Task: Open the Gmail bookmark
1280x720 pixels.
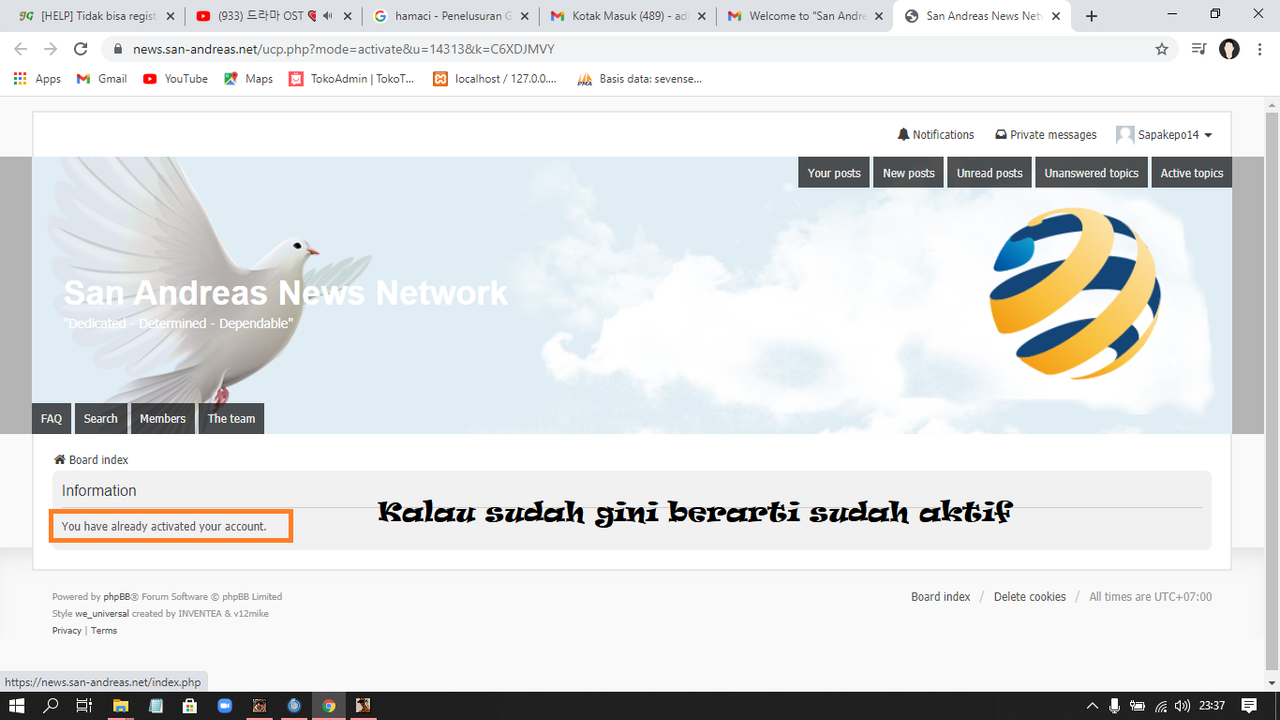Action: (x=102, y=78)
